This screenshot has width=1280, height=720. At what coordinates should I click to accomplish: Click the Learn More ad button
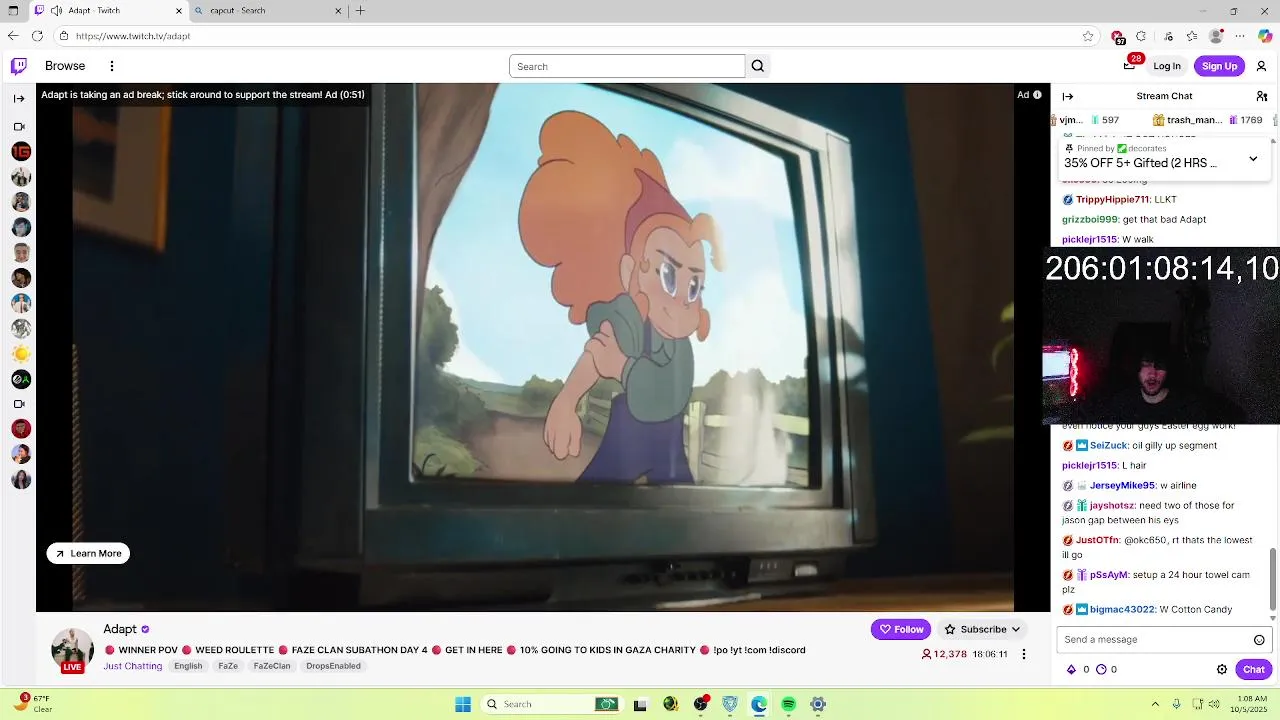tap(88, 553)
